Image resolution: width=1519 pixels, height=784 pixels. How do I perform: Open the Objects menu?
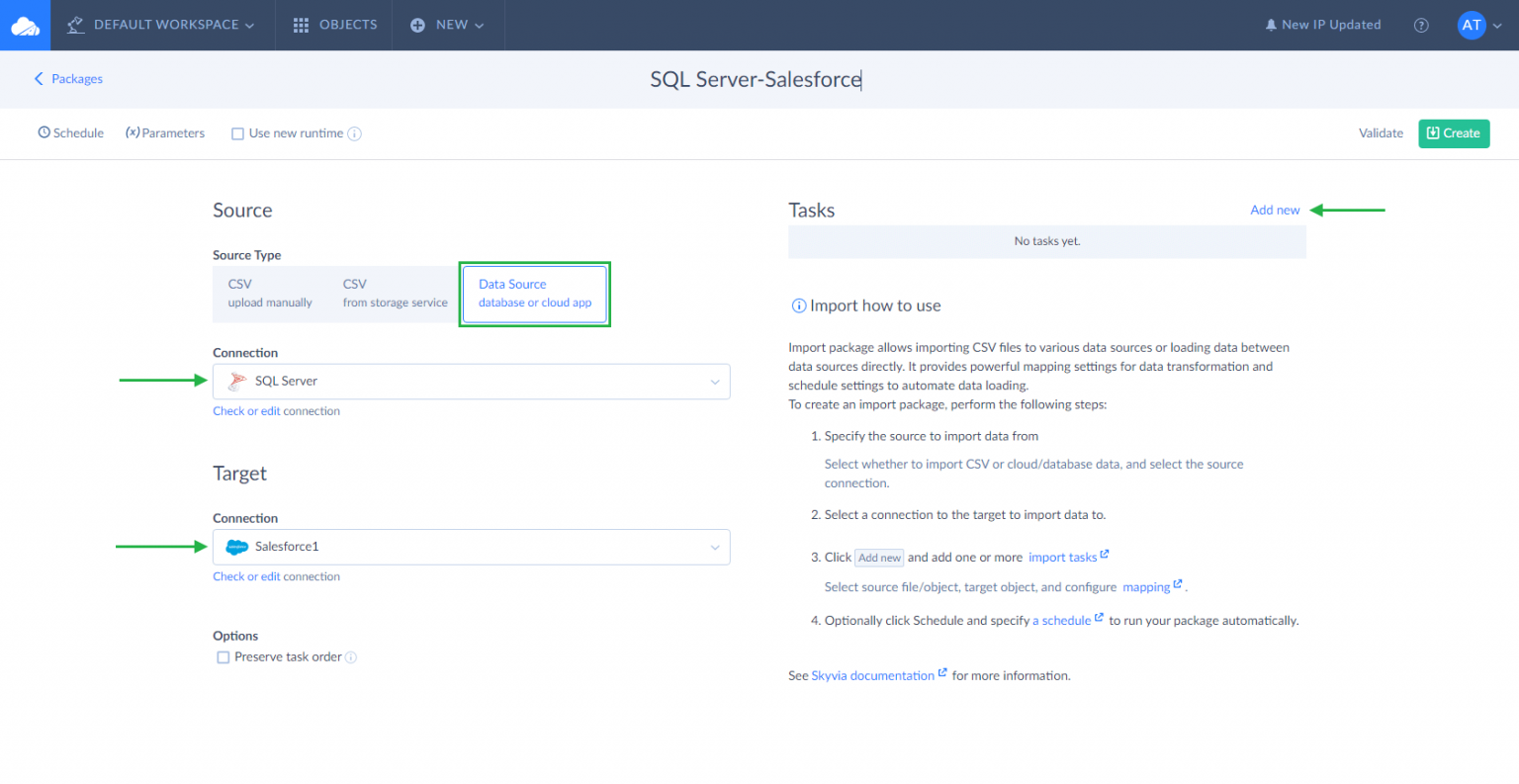[x=335, y=25]
